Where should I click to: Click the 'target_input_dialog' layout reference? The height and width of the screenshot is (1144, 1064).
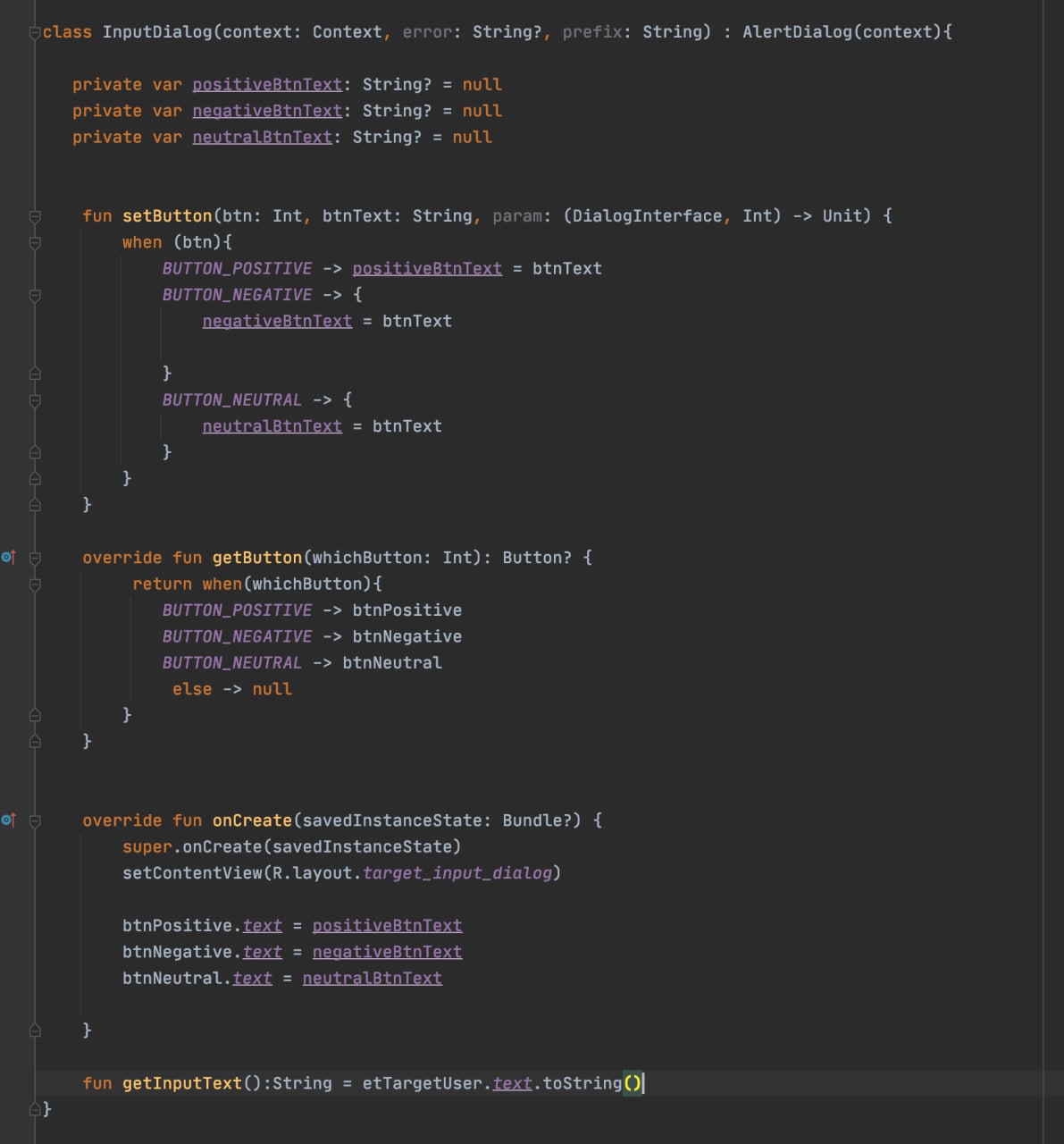(457, 872)
